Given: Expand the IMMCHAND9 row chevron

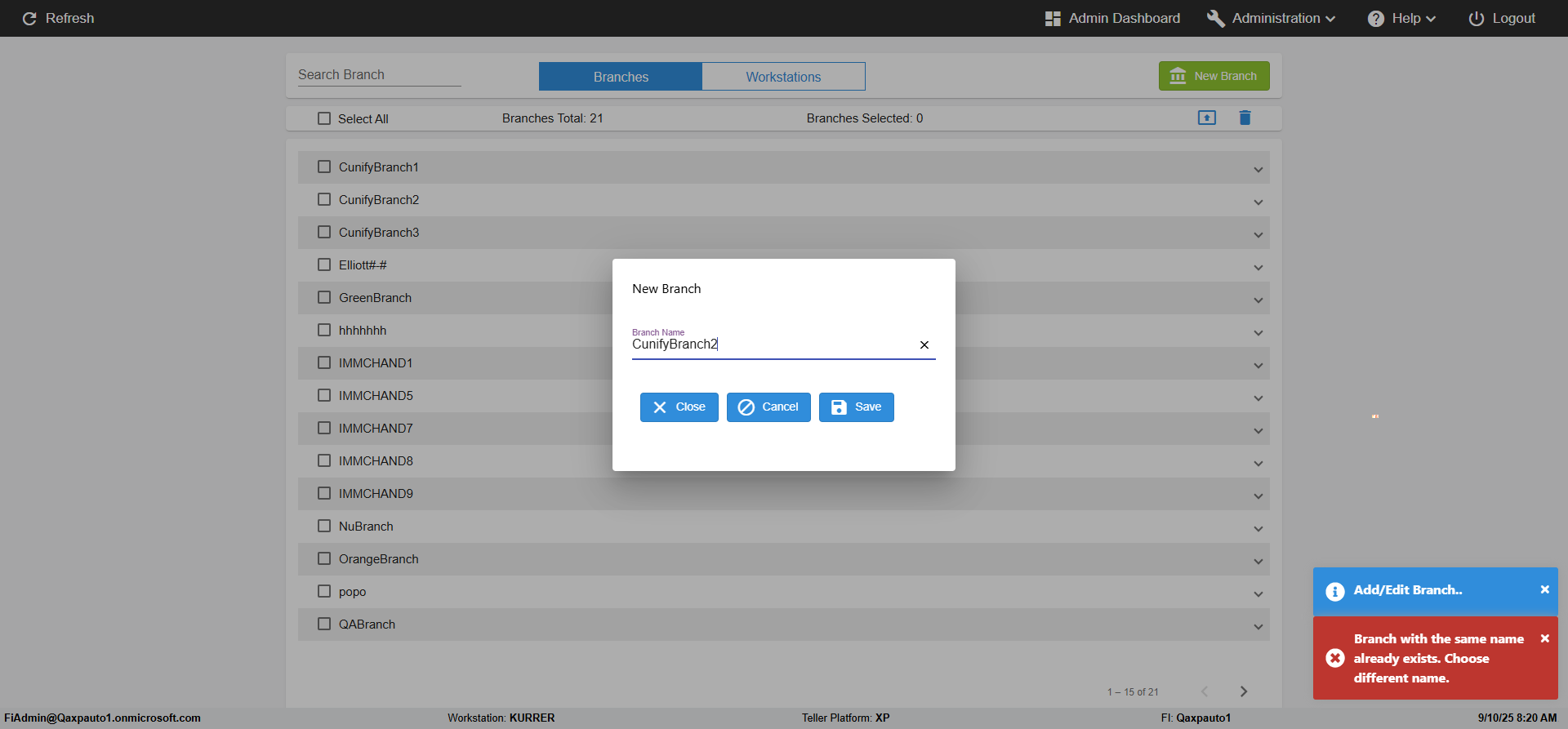Looking at the screenshot, I should pyautogui.click(x=1258, y=496).
